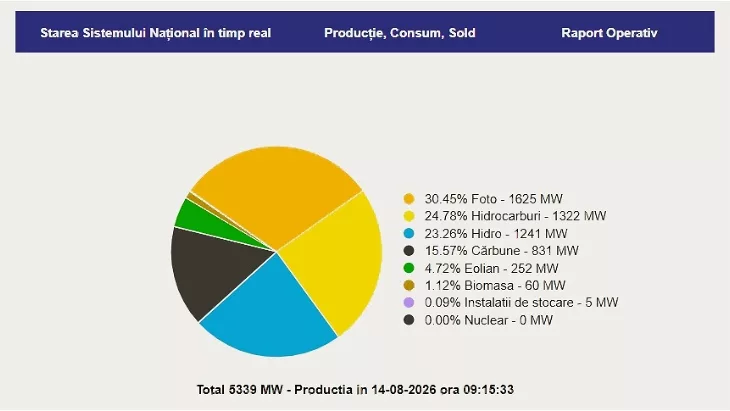Switch to Producție, Consum, Sold tab

click(399, 33)
